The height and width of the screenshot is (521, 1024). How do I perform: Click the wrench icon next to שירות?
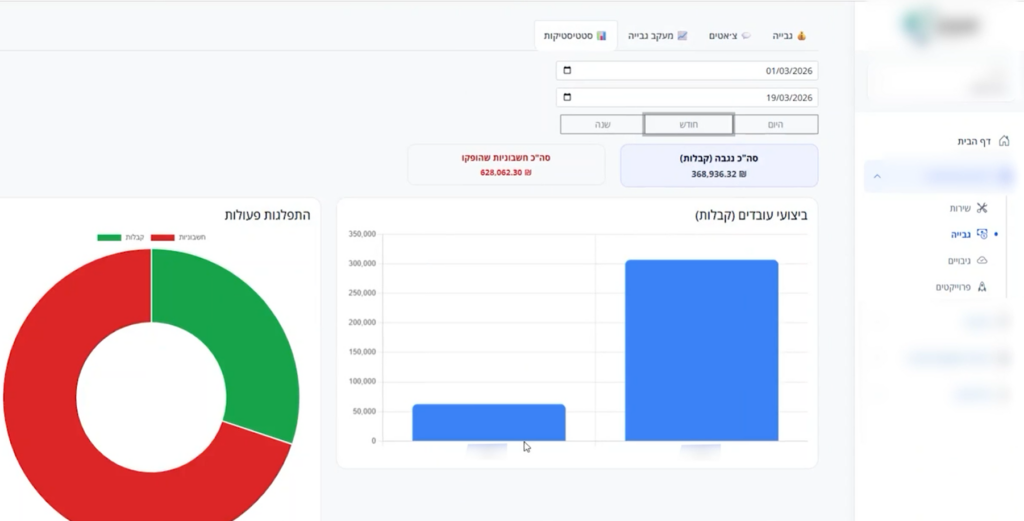[981, 208]
